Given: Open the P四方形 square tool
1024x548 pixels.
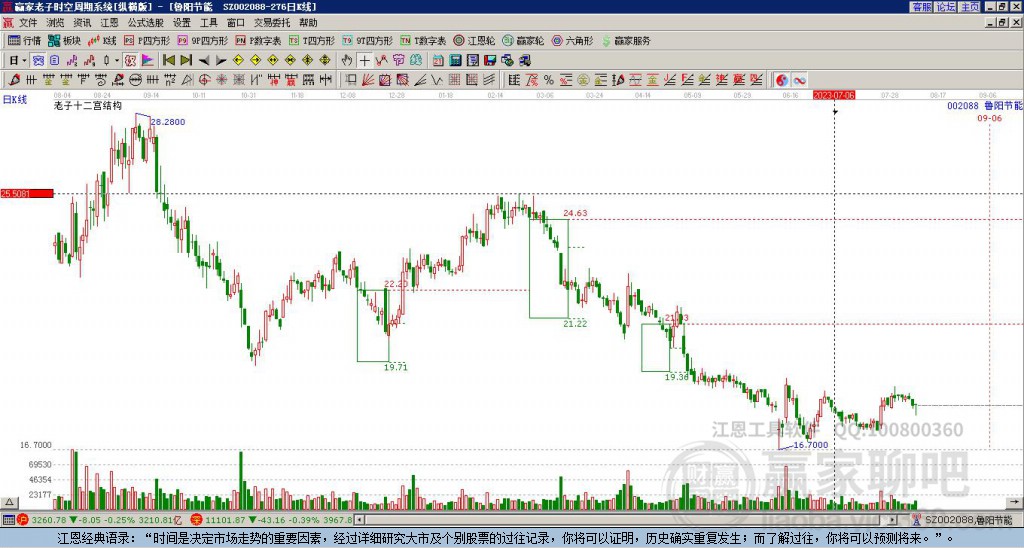Looking at the screenshot, I should tap(147, 40).
